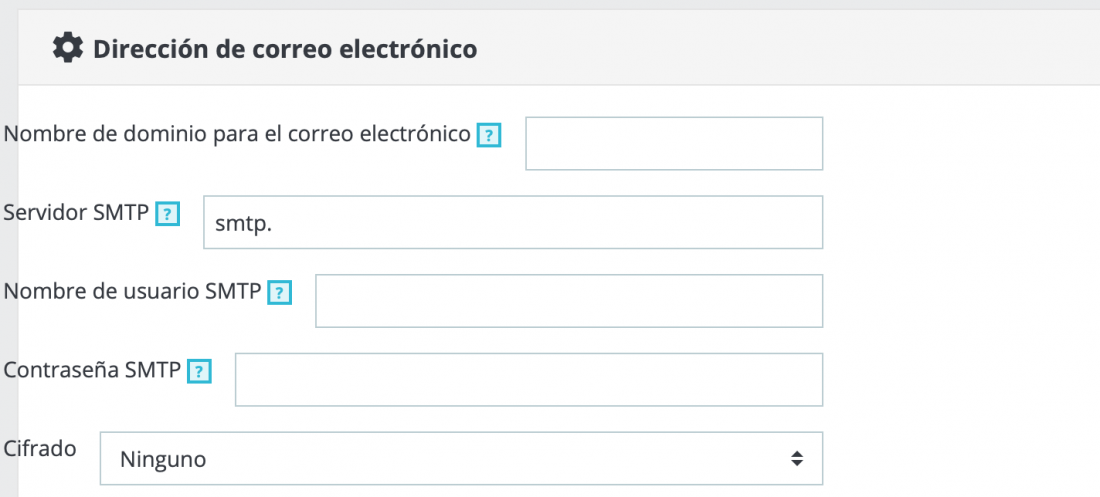Click the Cifrado label
This screenshot has height=497, width=1100.
point(40,449)
